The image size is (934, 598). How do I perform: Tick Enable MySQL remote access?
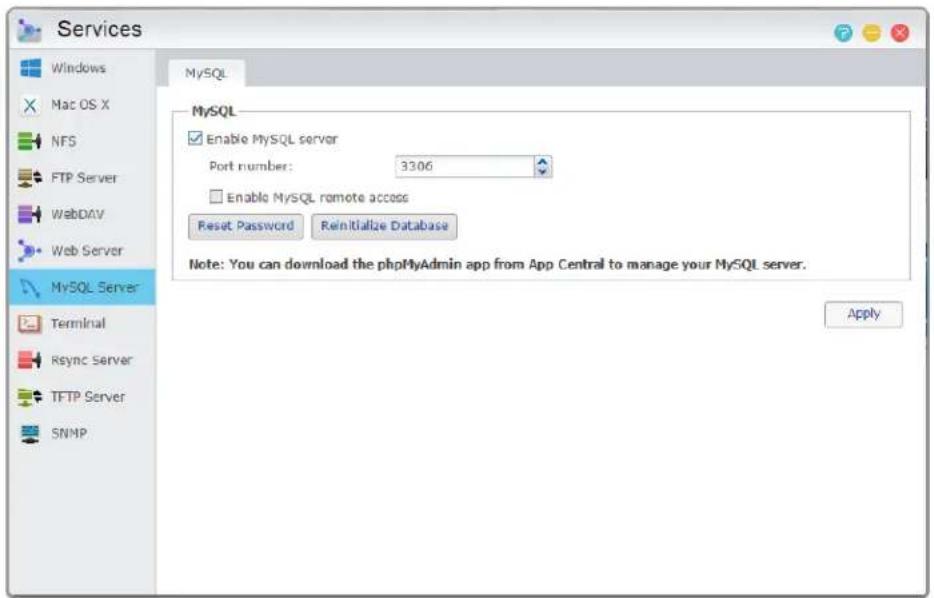(x=216, y=196)
